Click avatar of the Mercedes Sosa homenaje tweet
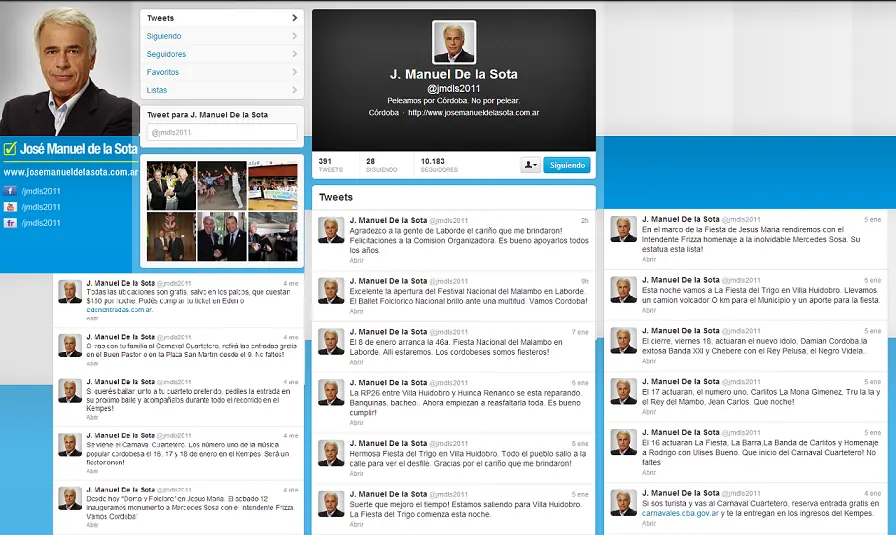 pos(623,229)
